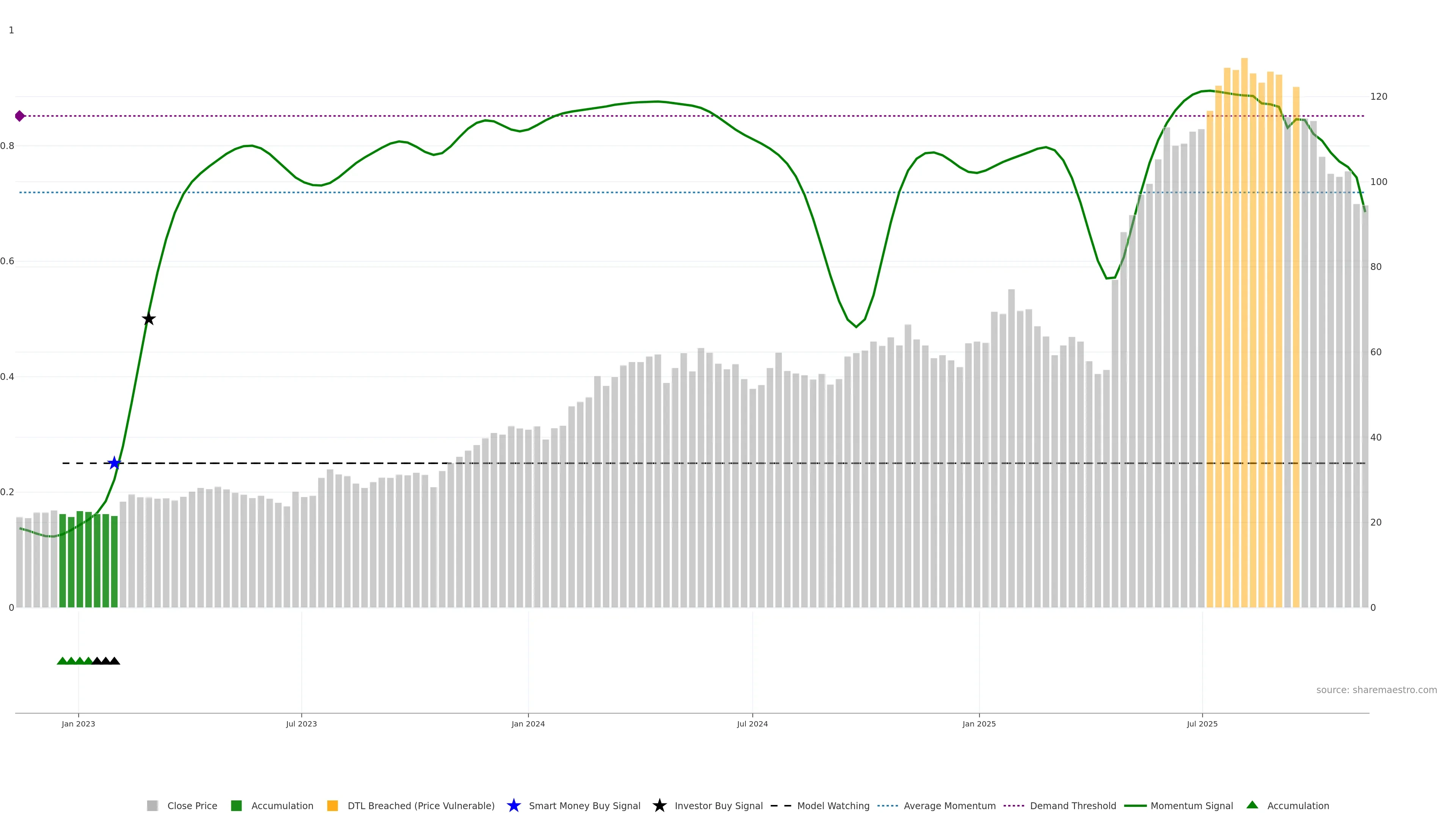Click the Jan 2024 axis label

(x=528, y=723)
